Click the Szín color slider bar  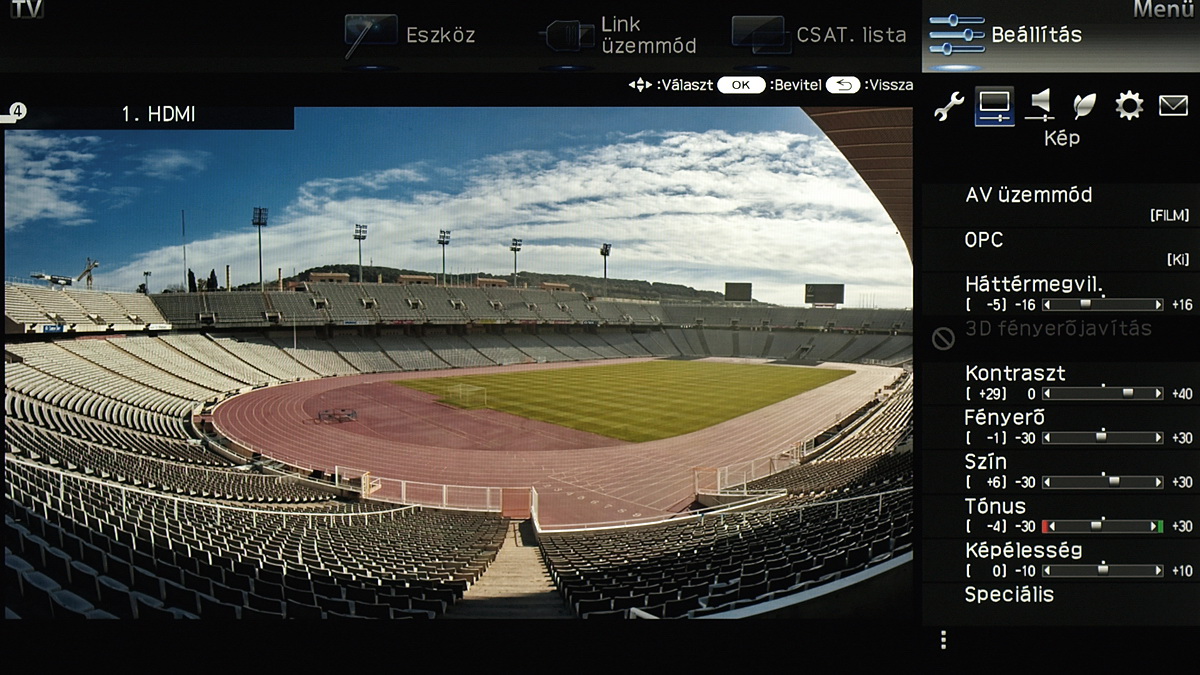(1103, 481)
